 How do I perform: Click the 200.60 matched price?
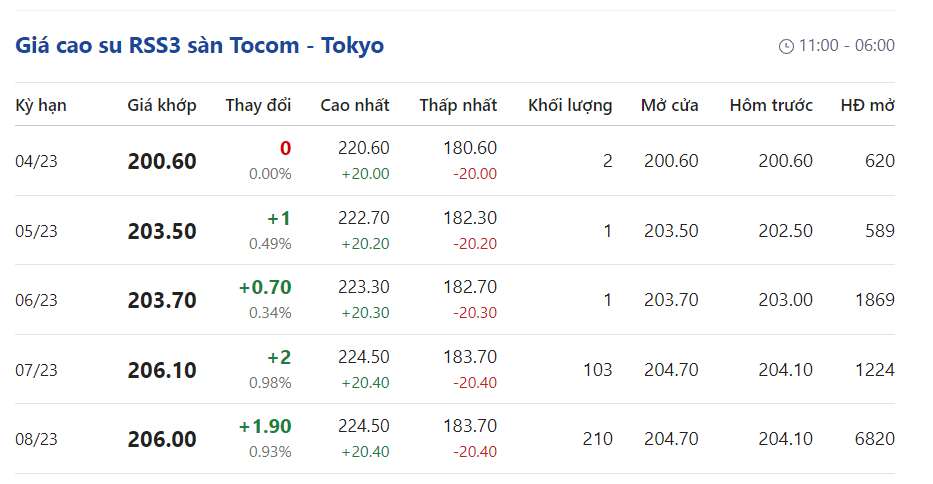162,161
